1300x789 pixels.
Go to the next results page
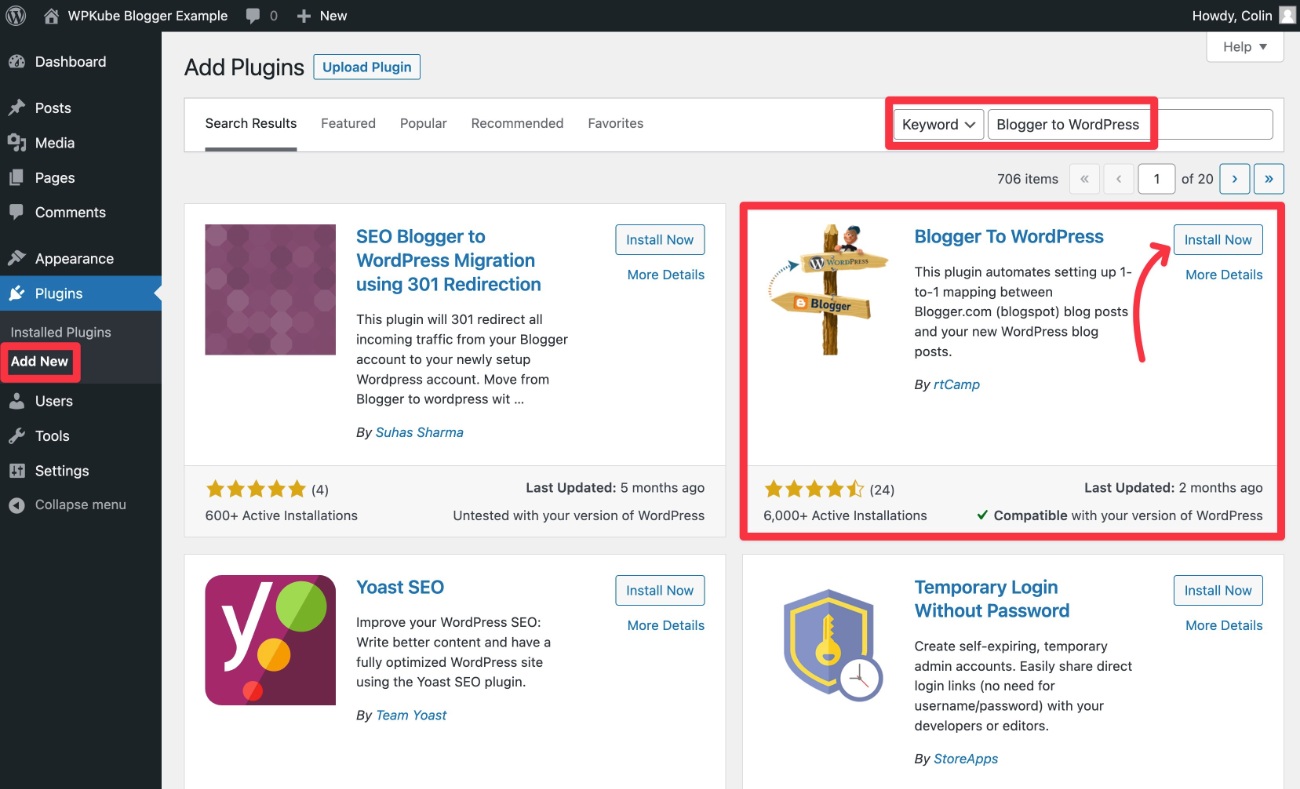[1235, 179]
